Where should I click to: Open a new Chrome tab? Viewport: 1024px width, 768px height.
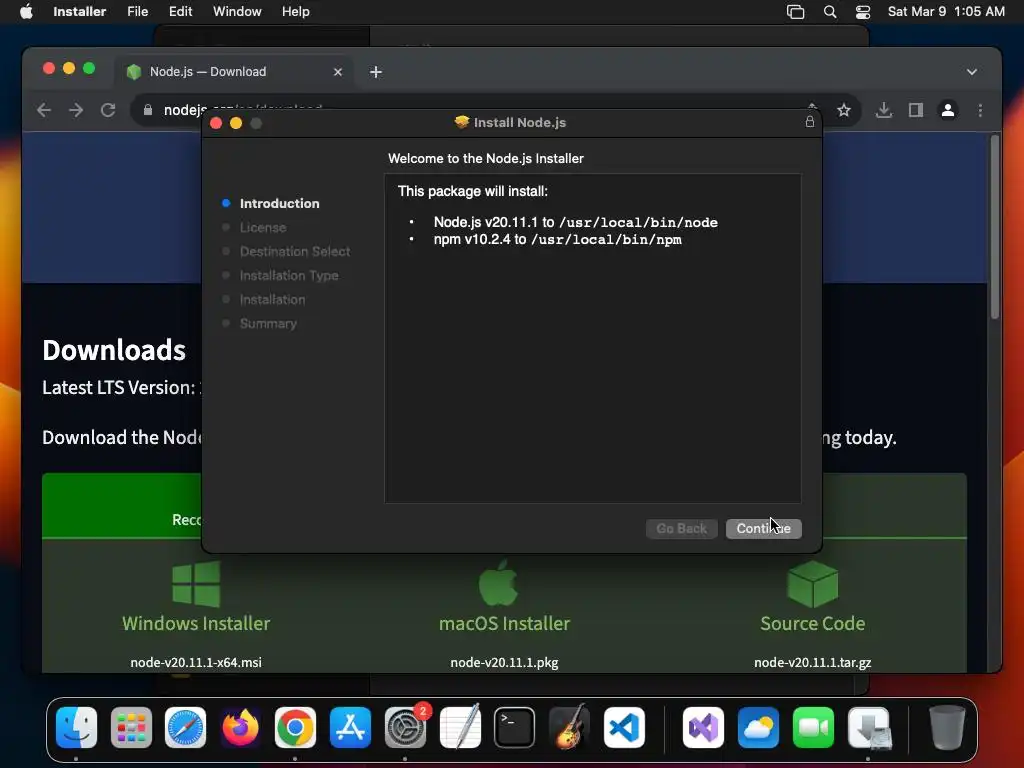[x=376, y=72]
